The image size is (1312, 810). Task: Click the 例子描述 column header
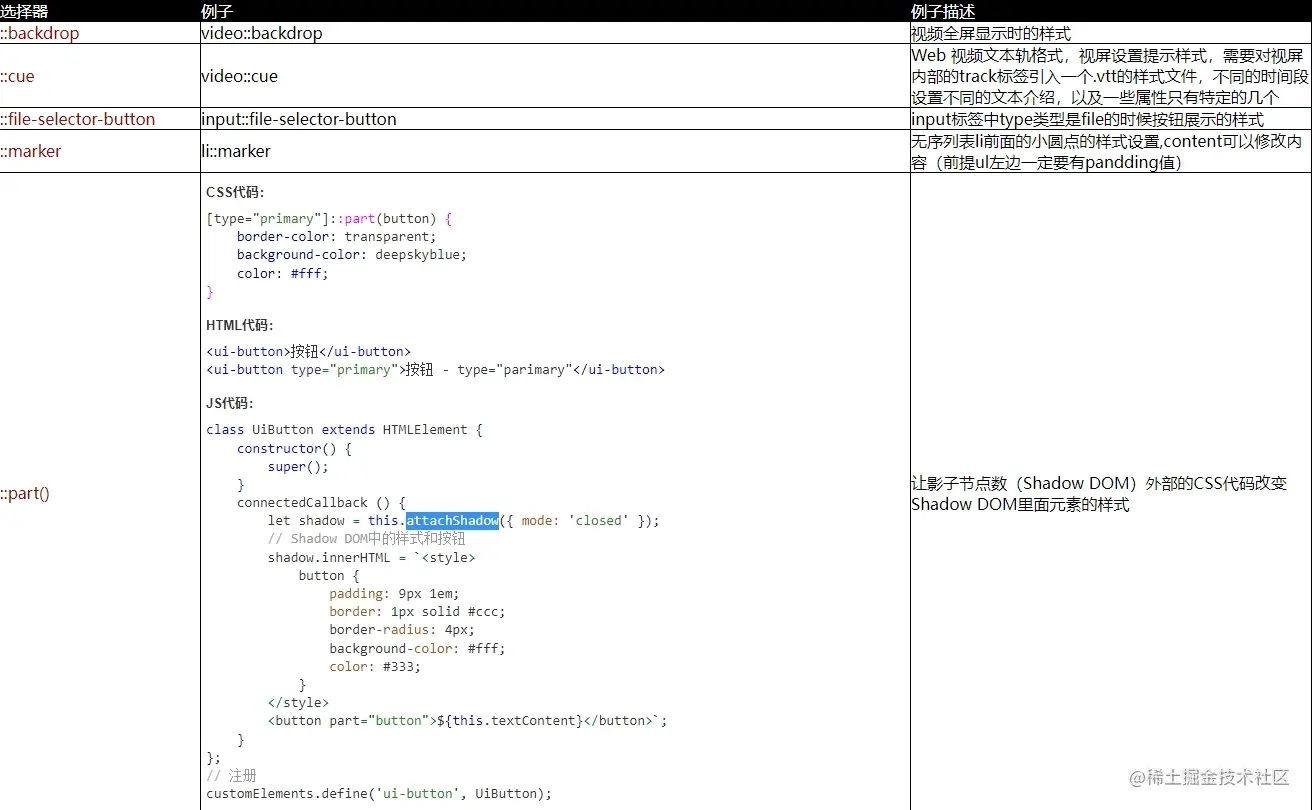[943, 11]
